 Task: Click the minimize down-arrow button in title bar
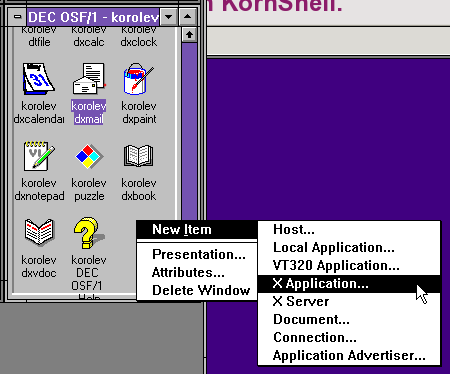coord(169,17)
